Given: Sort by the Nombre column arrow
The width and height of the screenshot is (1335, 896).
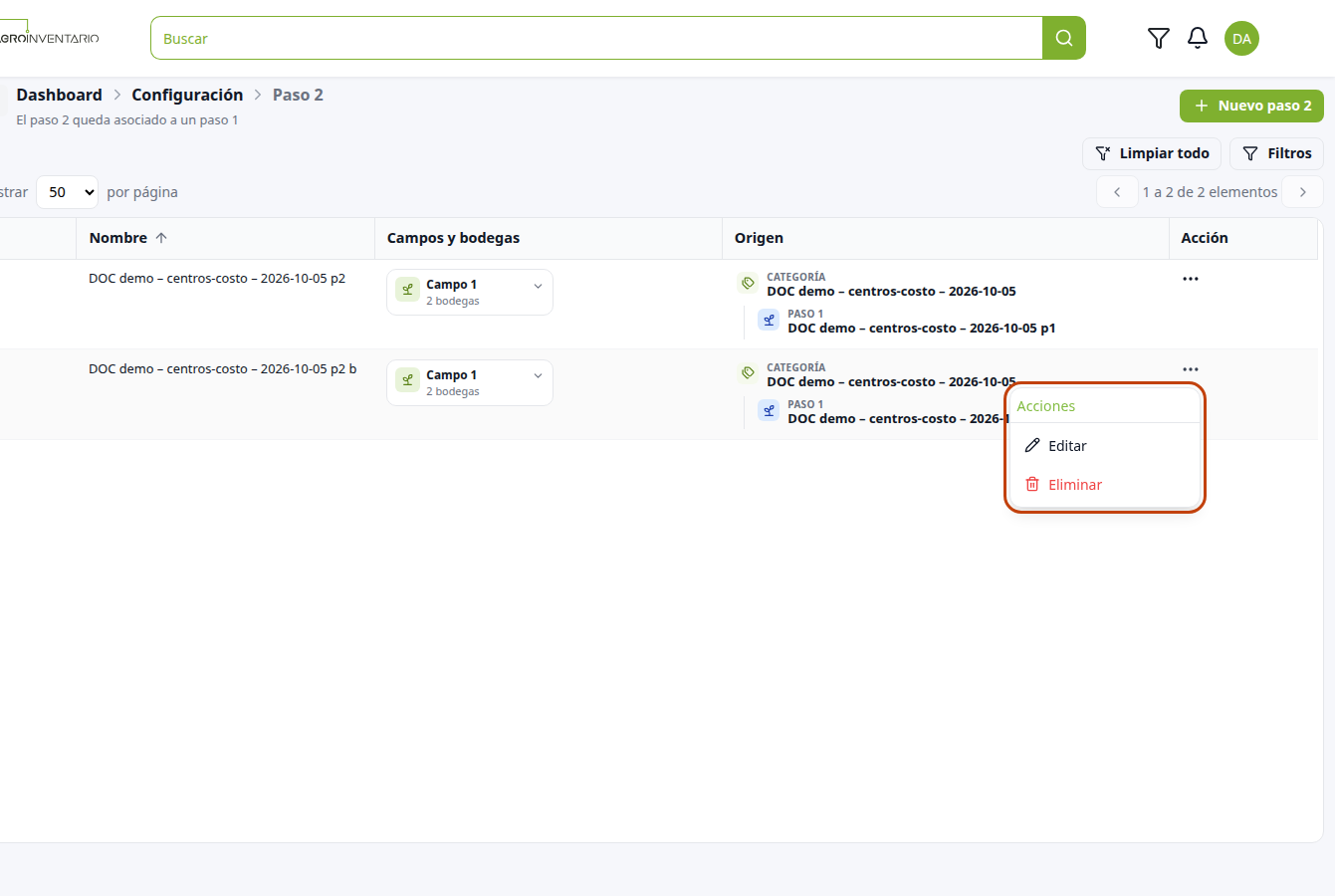Looking at the screenshot, I should pyautogui.click(x=161, y=238).
